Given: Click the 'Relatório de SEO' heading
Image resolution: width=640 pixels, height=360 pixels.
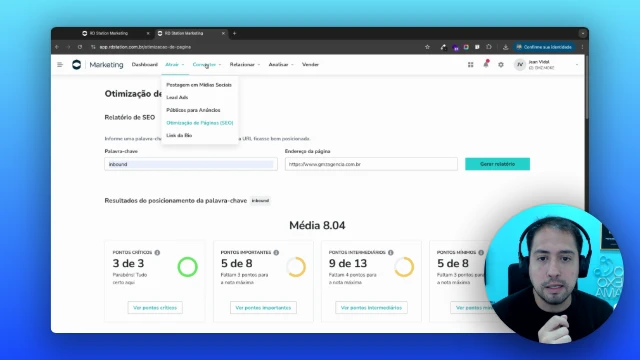Looking at the screenshot, I should click(x=130, y=118).
